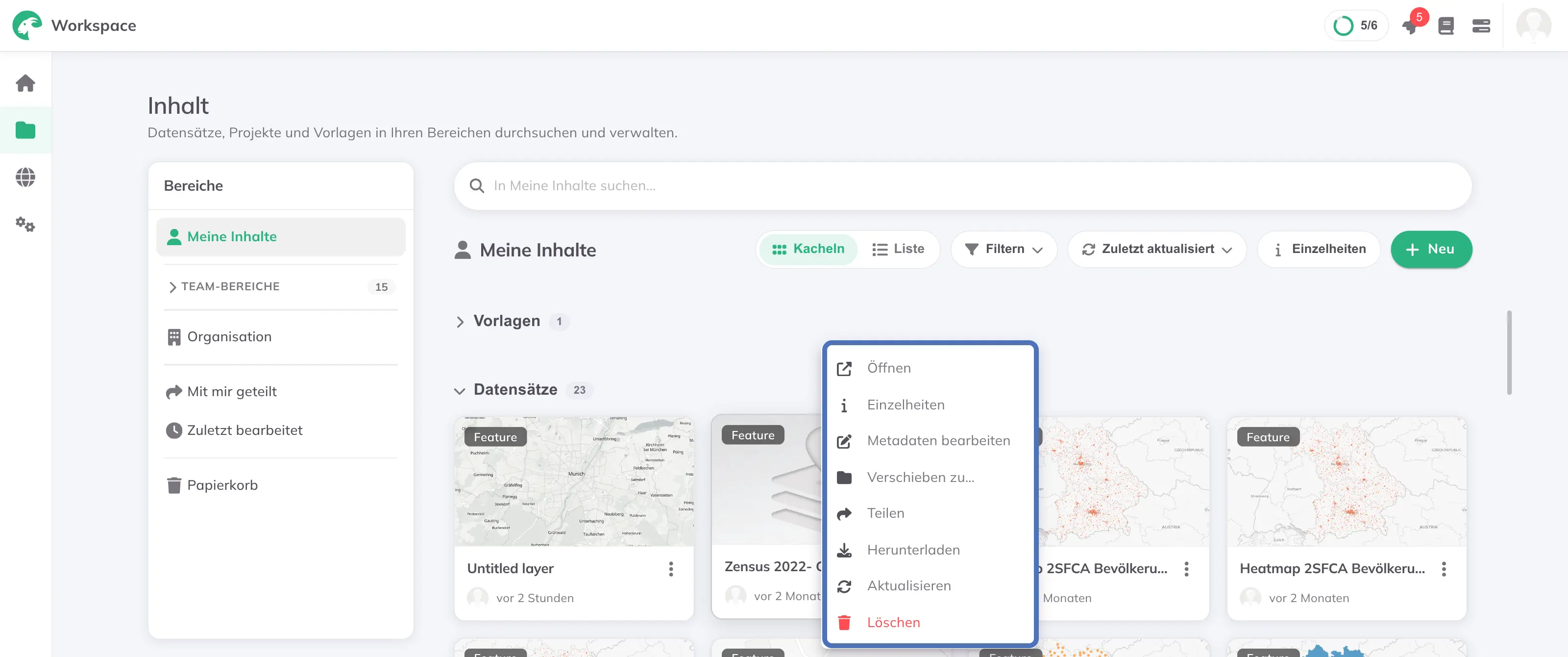Open Papierkorb
This screenshot has height=657, width=1568.
(x=281, y=485)
